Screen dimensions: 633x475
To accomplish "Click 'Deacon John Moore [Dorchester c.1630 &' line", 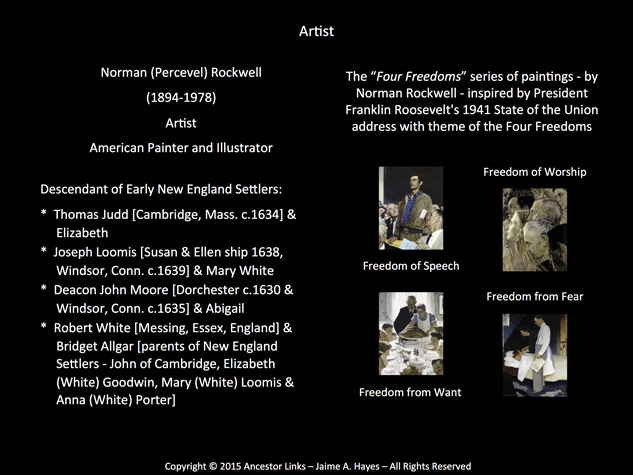I will click(x=173, y=290).
